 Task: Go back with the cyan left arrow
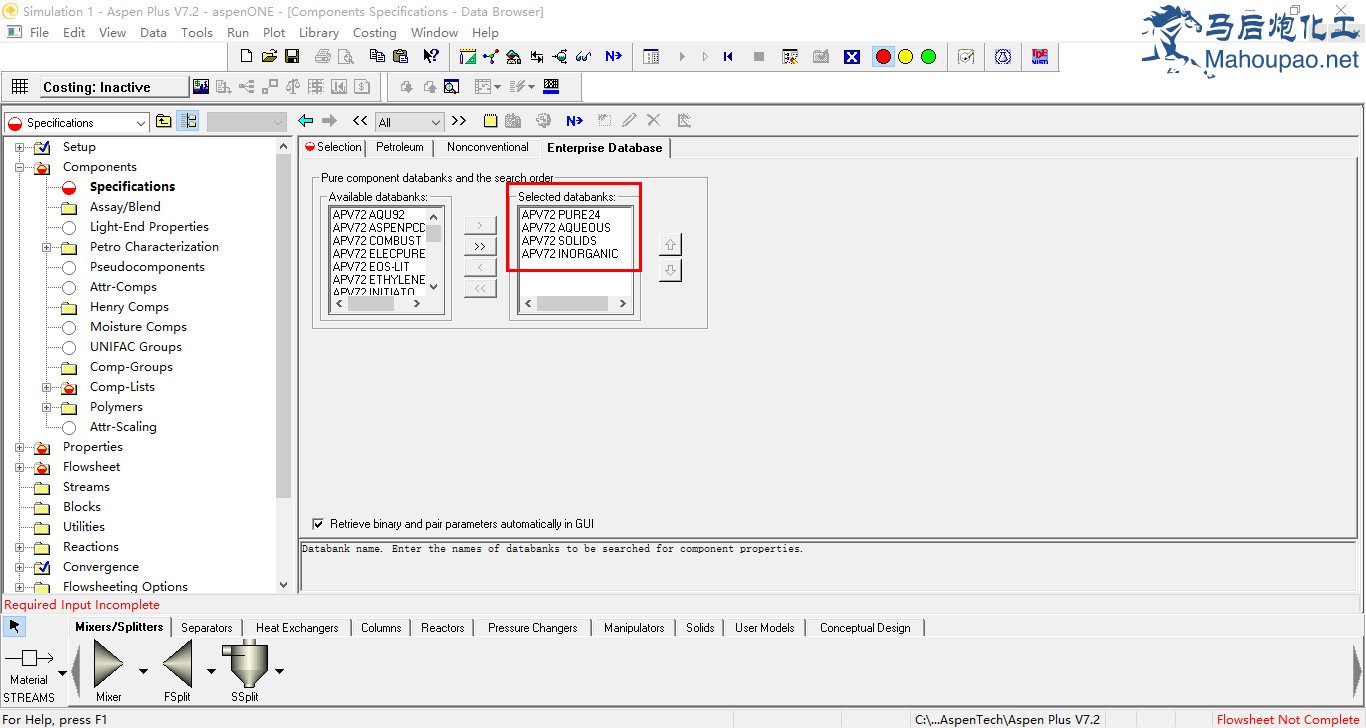(306, 121)
